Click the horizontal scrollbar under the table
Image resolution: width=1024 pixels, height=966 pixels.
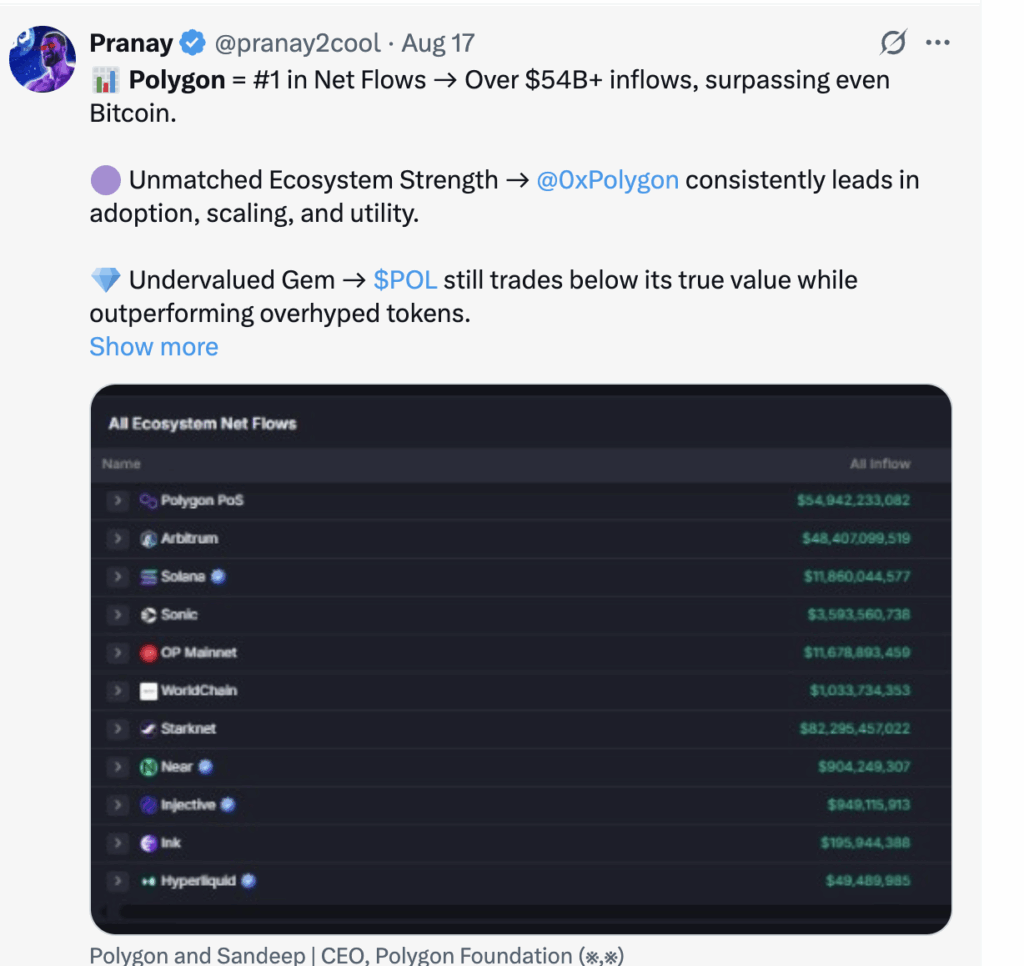521,911
